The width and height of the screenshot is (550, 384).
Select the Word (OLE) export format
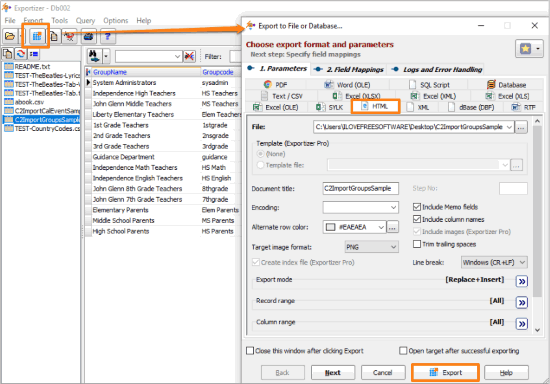347,85
